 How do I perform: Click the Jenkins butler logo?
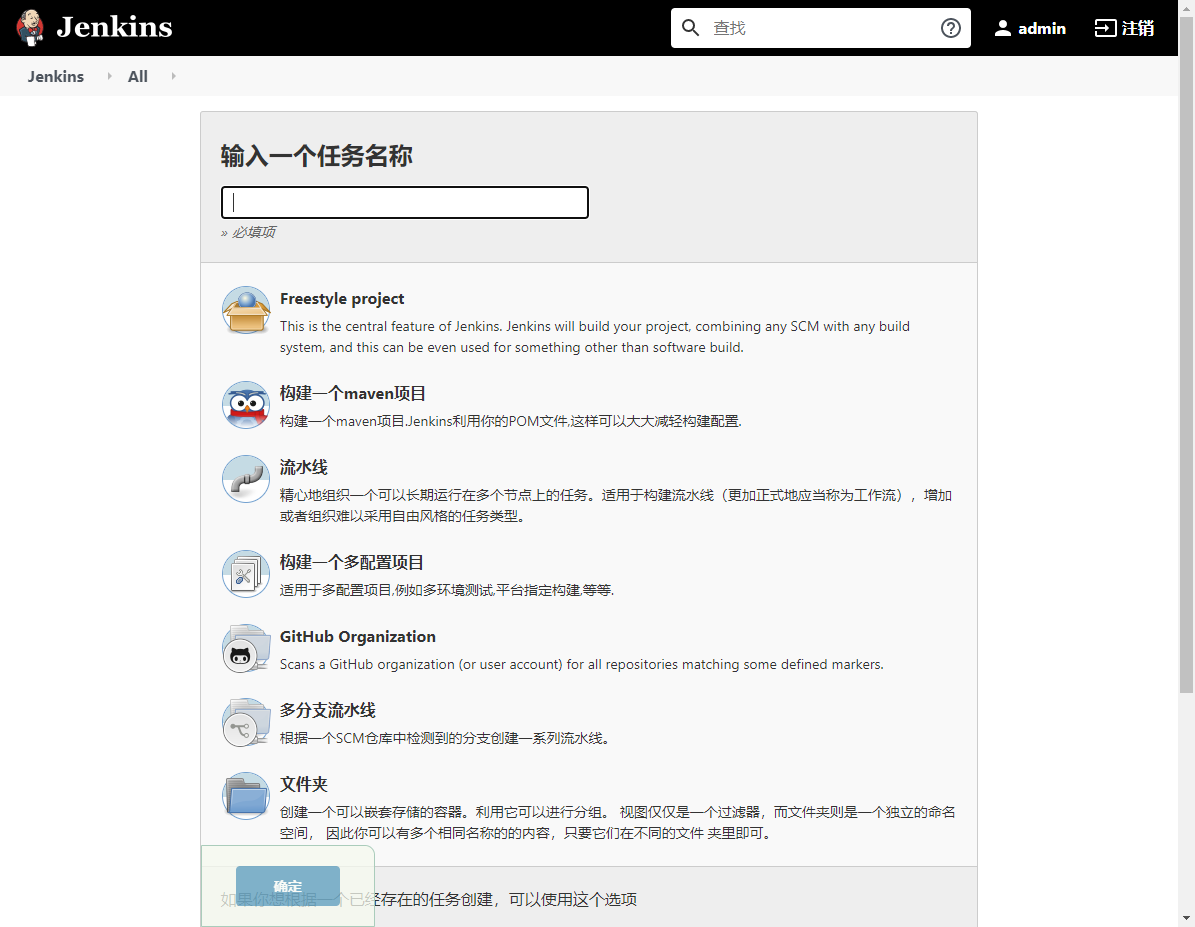click(x=29, y=27)
